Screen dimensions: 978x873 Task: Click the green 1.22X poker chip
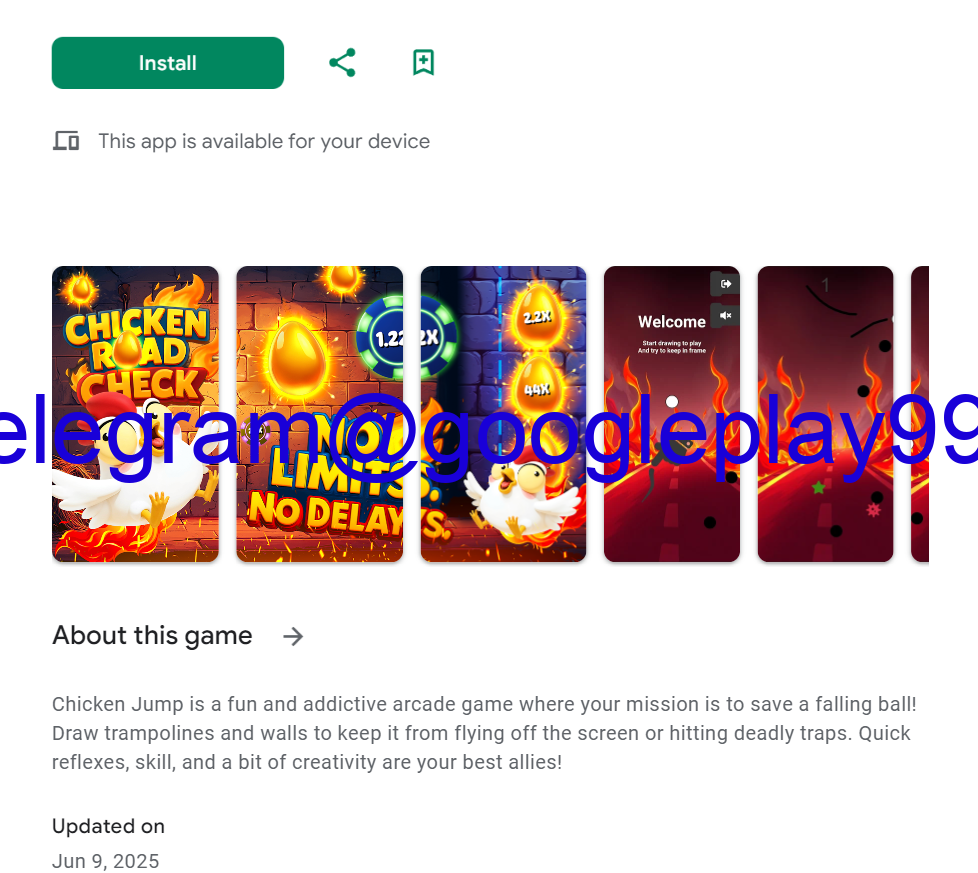407,337
